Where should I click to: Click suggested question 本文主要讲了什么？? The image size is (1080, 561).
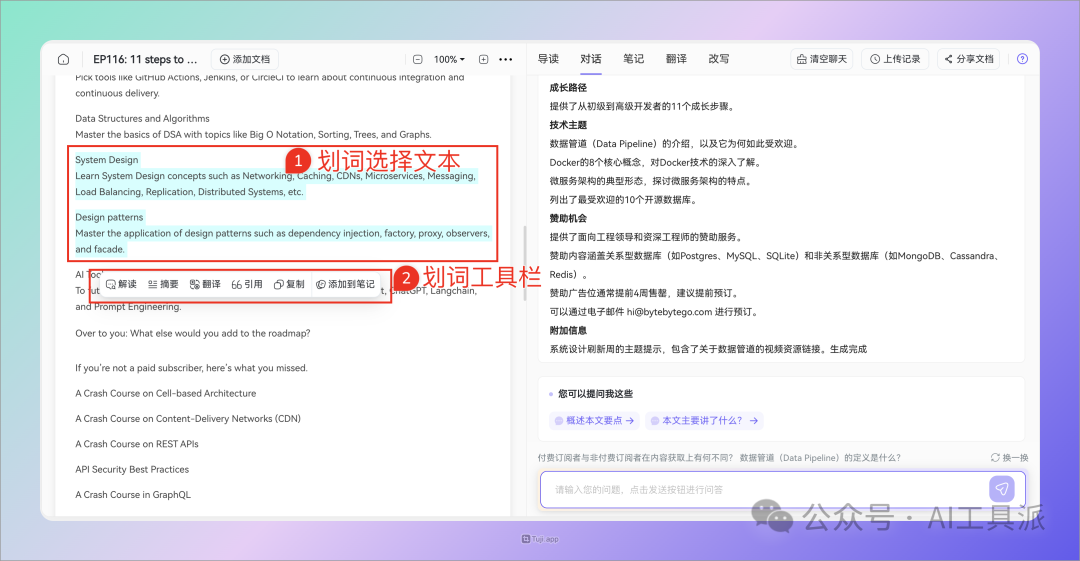point(704,420)
